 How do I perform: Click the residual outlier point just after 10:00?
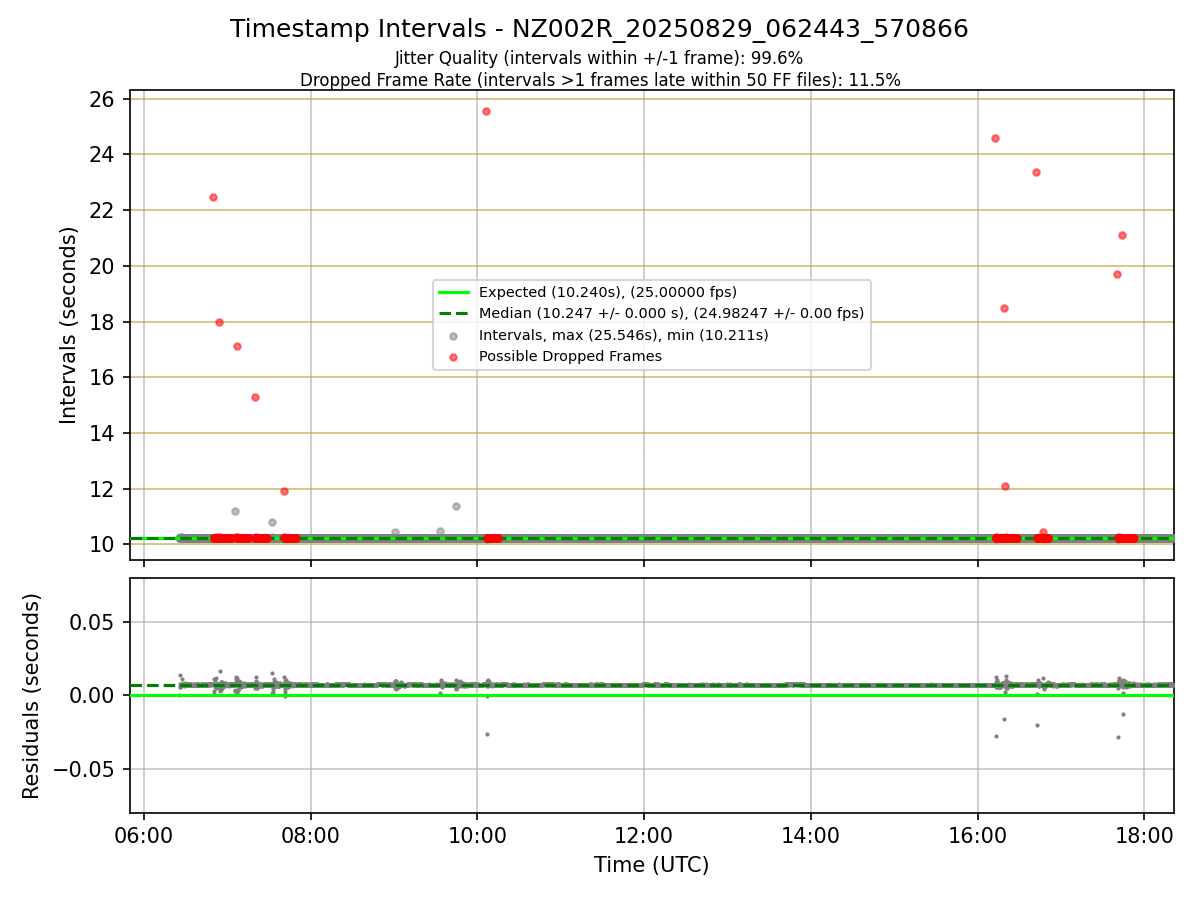487,734
